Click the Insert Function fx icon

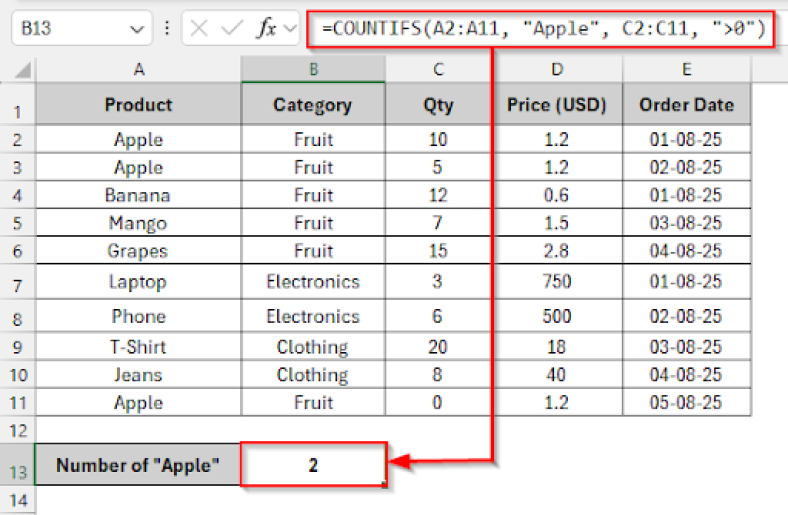(x=266, y=30)
